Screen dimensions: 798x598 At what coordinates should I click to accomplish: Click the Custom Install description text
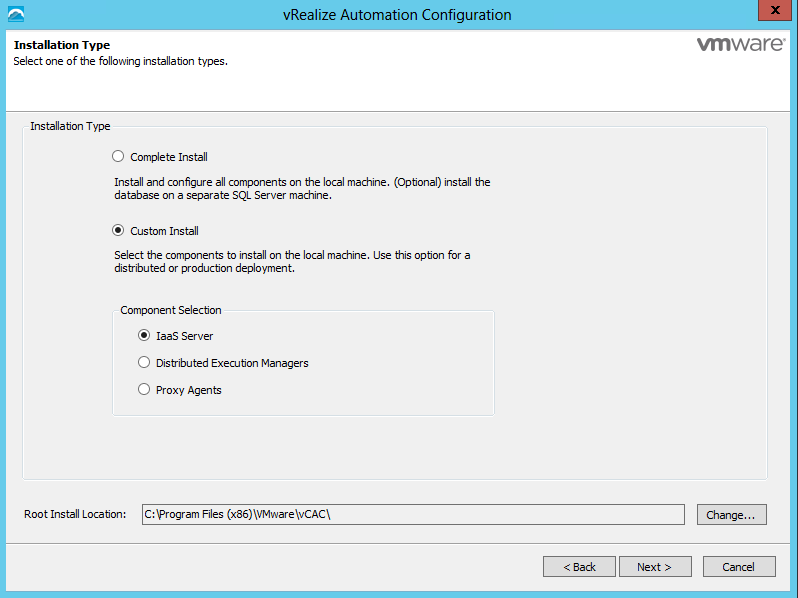[292, 261]
